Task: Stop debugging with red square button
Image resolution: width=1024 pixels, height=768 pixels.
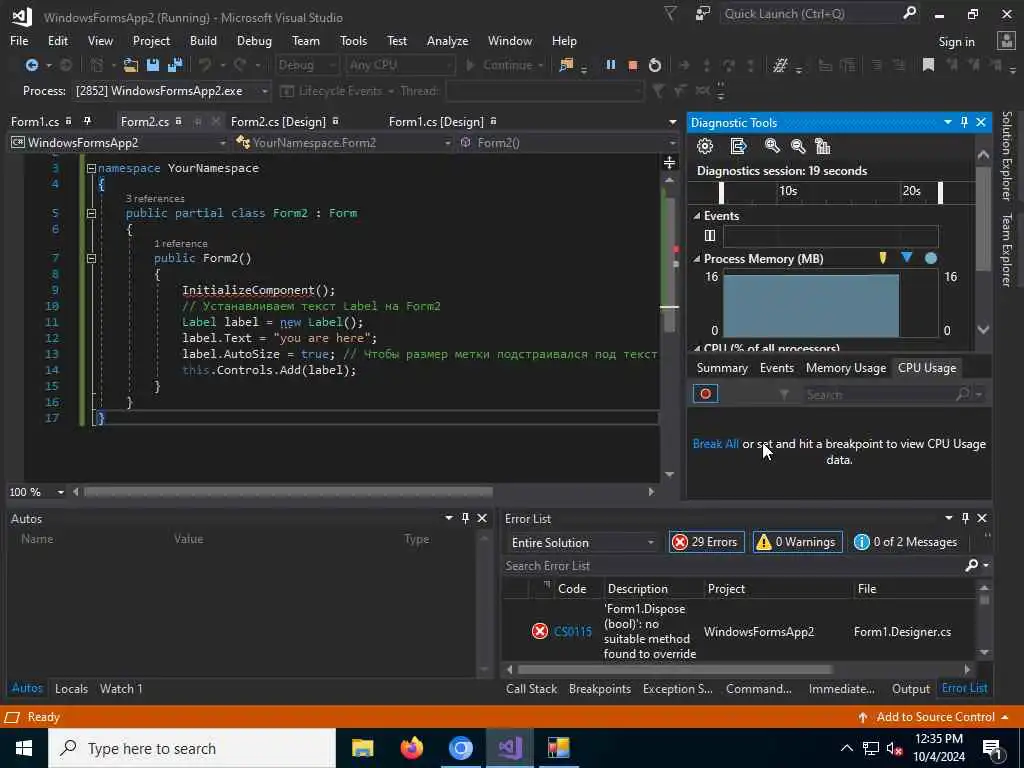Action: pos(632,65)
